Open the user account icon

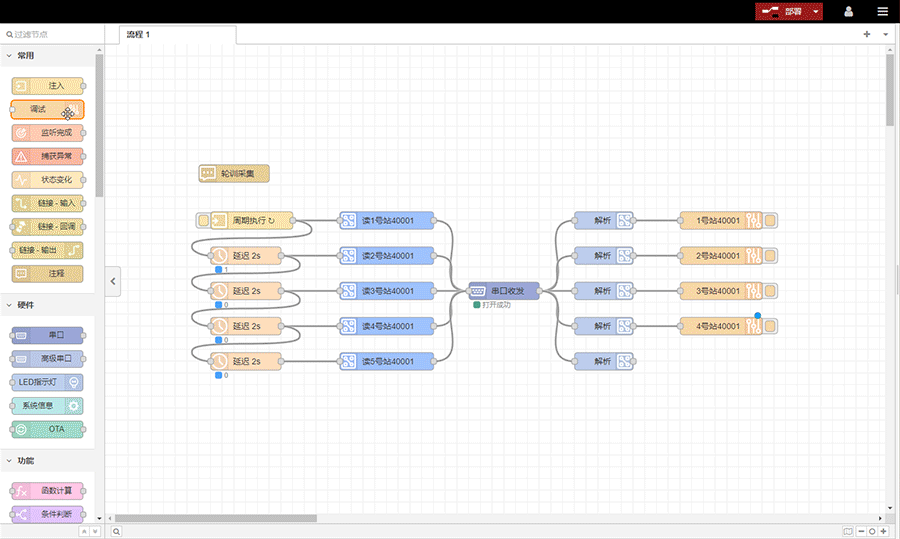click(849, 12)
